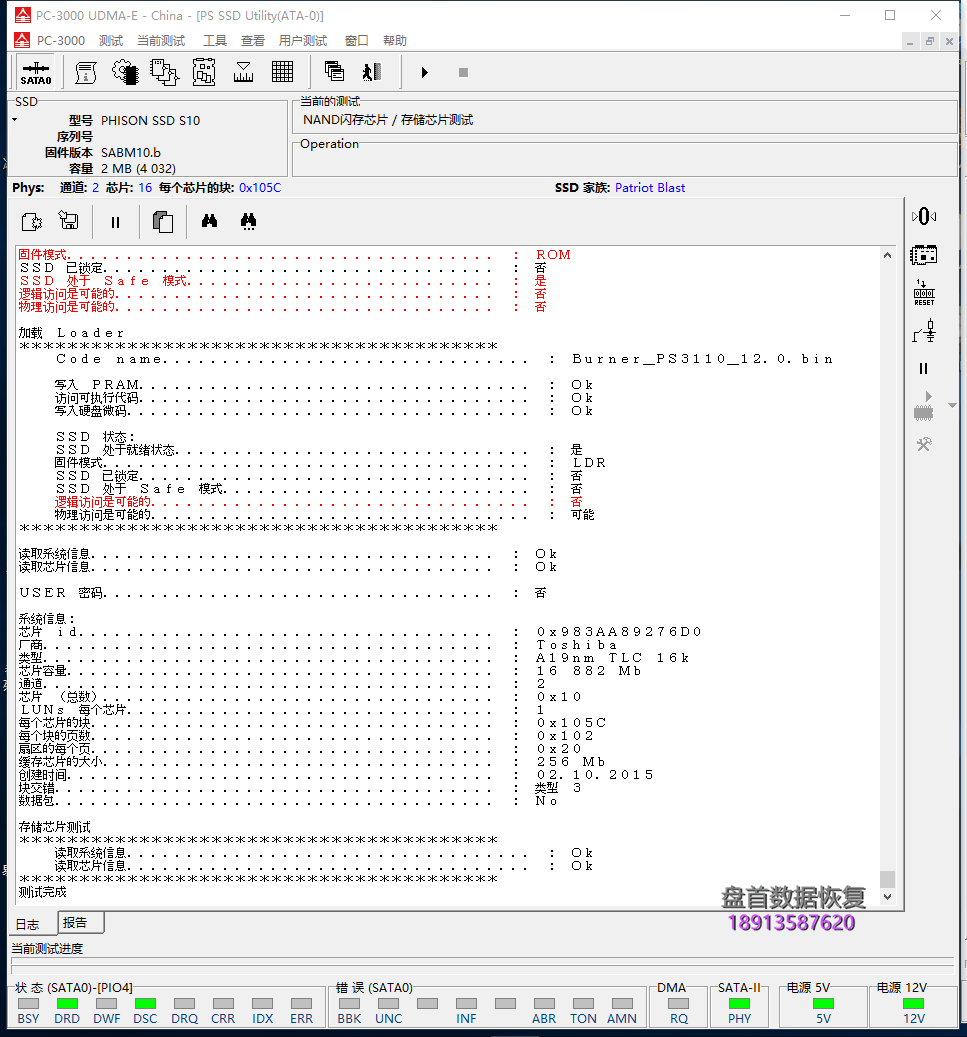
Task: Click the framed chip test icon
Action: (204, 73)
